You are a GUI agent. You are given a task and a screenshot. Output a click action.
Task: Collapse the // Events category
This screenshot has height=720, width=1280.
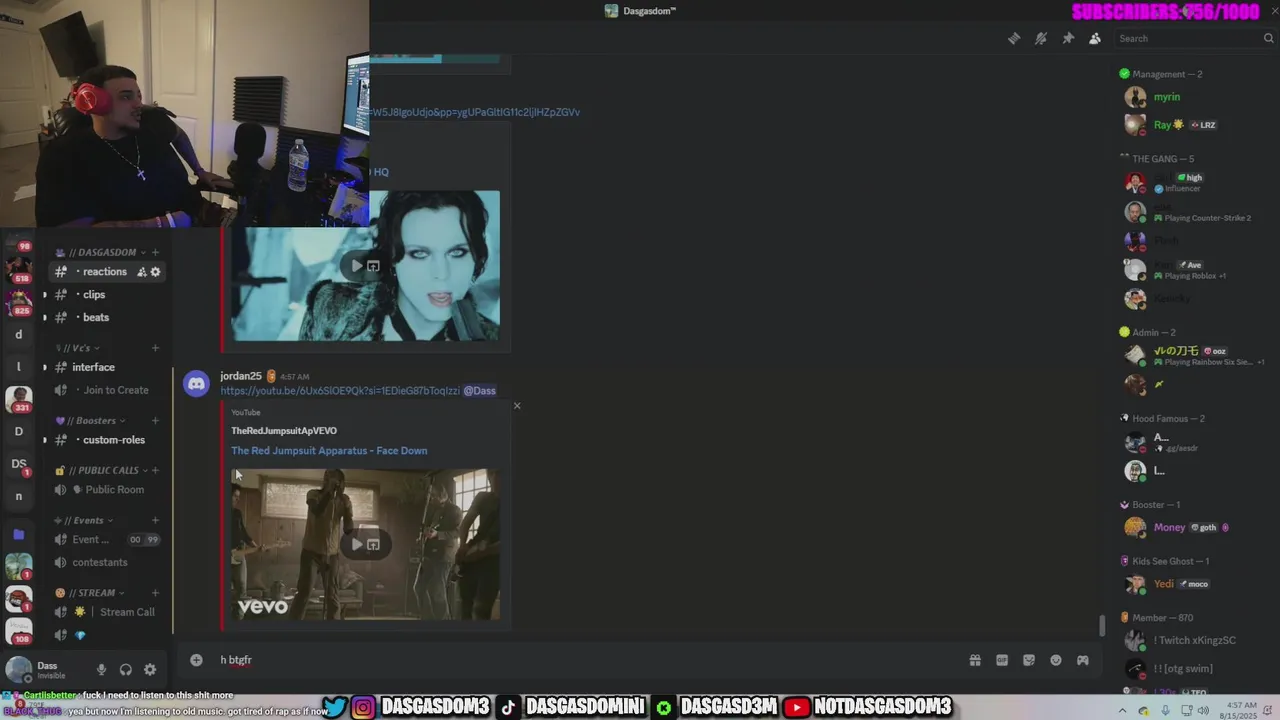pos(84,520)
